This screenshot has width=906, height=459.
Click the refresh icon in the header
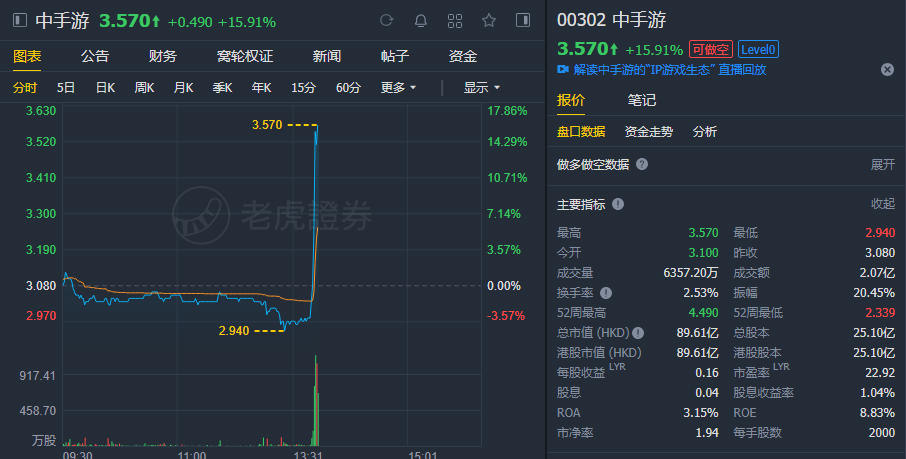click(x=388, y=21)
